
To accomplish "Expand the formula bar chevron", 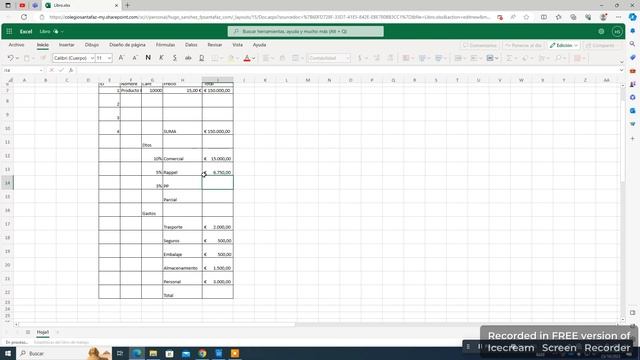I will tap(622, 70).
